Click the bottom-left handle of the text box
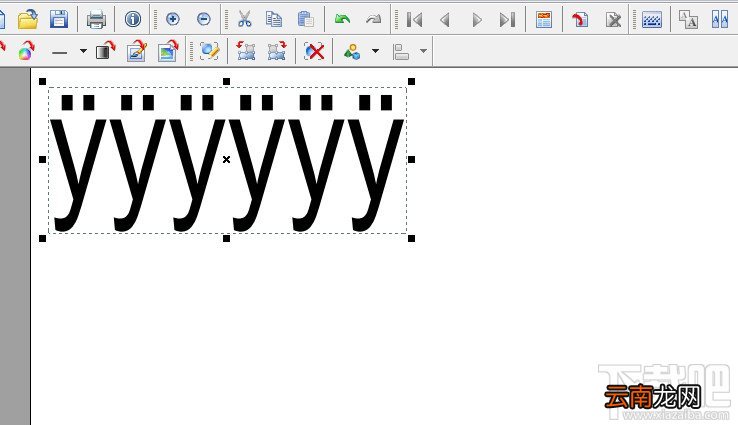The width and height of the screenshot is (738, 425). point(42,239)
